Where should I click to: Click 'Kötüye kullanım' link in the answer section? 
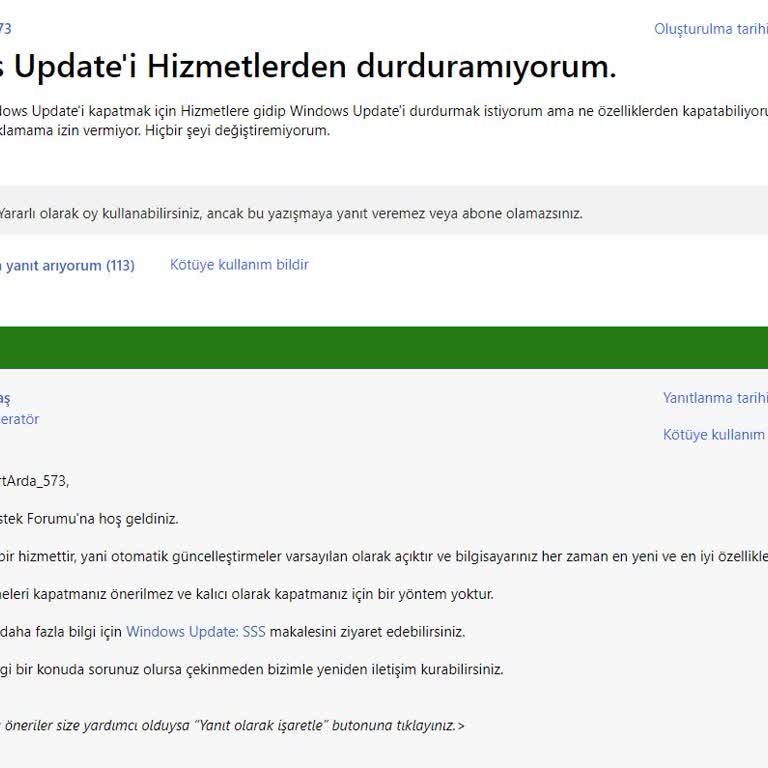[x=715, y=434]
